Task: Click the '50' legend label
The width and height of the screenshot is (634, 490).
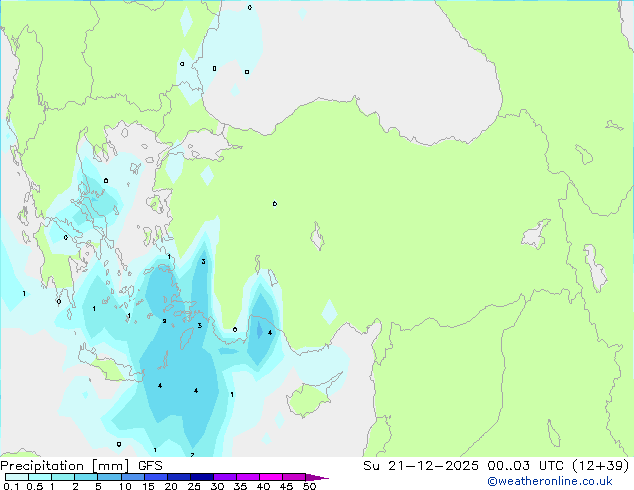Action: pyautogui.click(x=309, y=486)
